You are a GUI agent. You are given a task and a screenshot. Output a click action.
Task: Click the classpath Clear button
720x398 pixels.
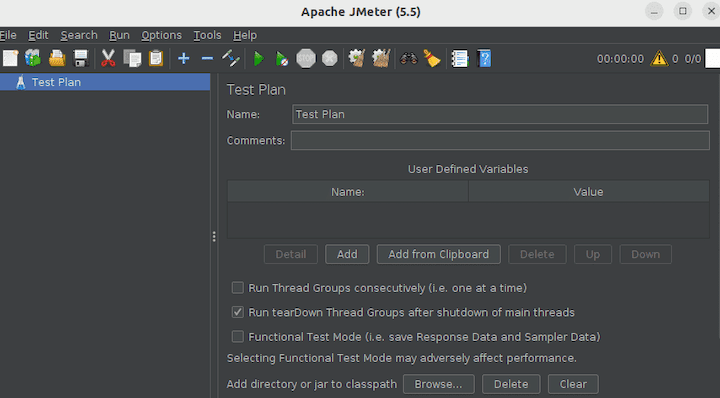click(x=573, y=384)
